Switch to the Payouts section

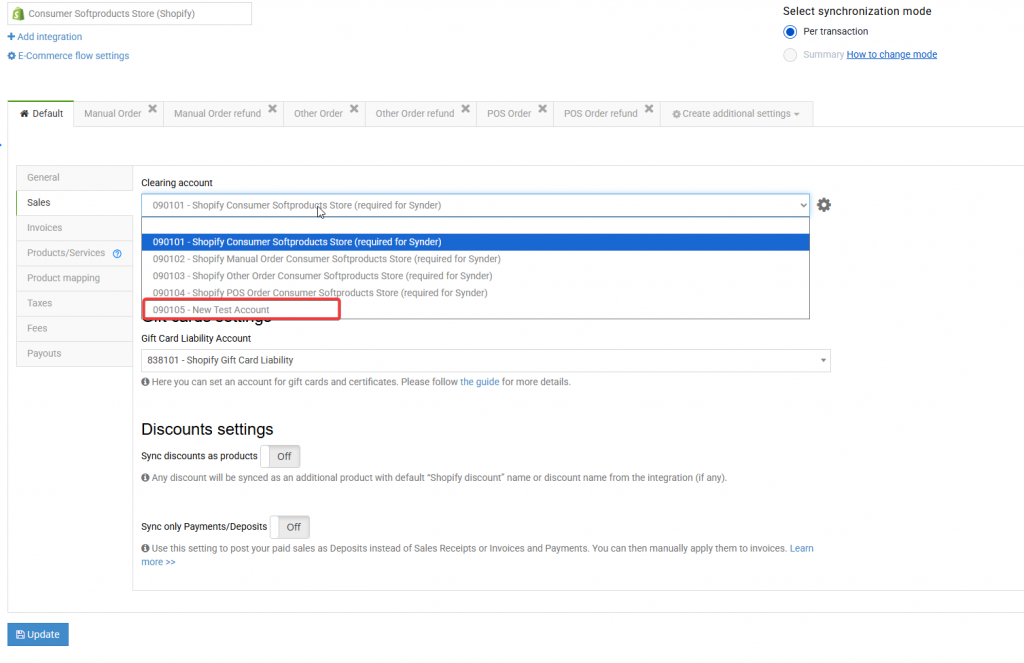click(44, 353)
